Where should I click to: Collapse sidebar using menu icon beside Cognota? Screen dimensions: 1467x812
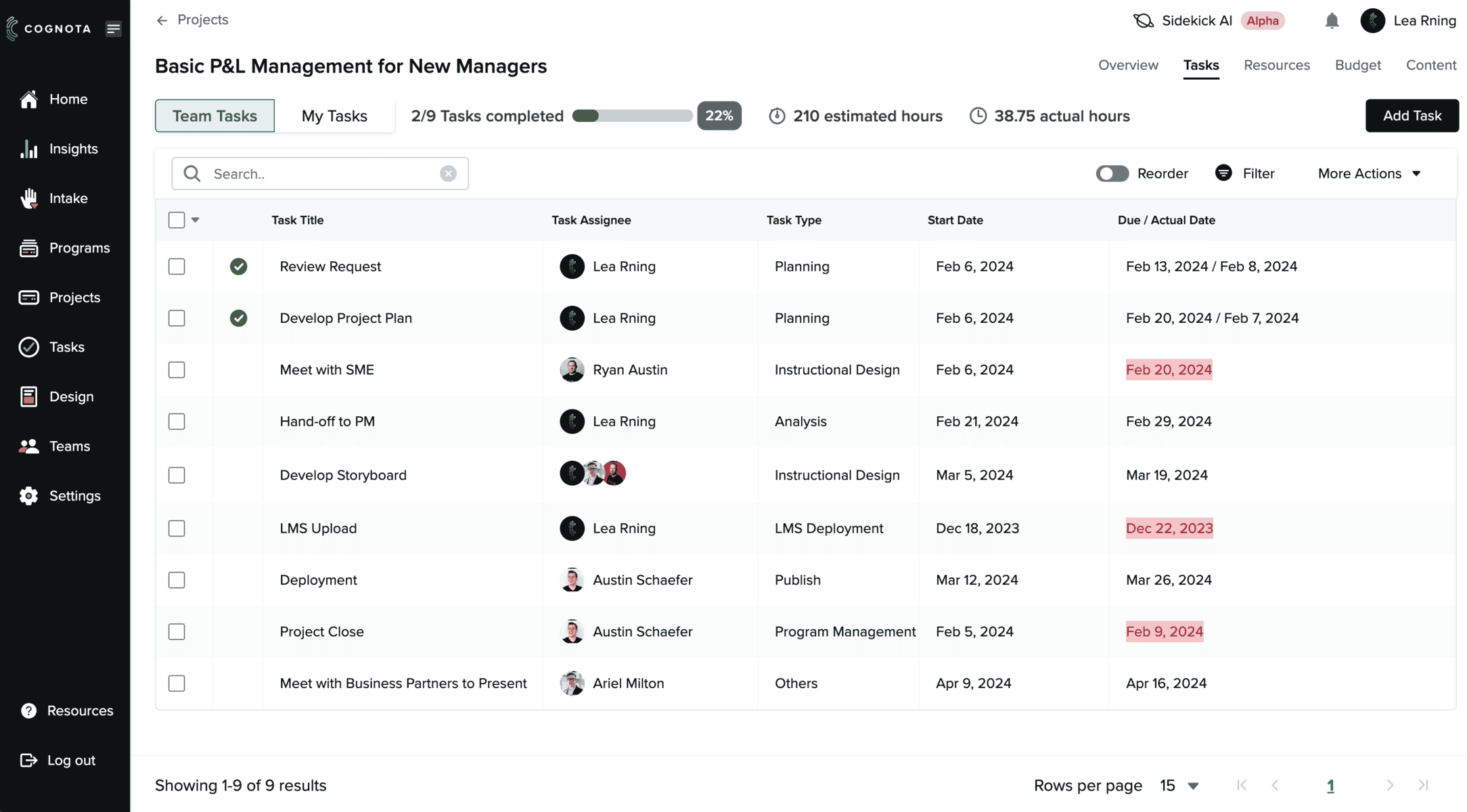click(x=114, y=28)
